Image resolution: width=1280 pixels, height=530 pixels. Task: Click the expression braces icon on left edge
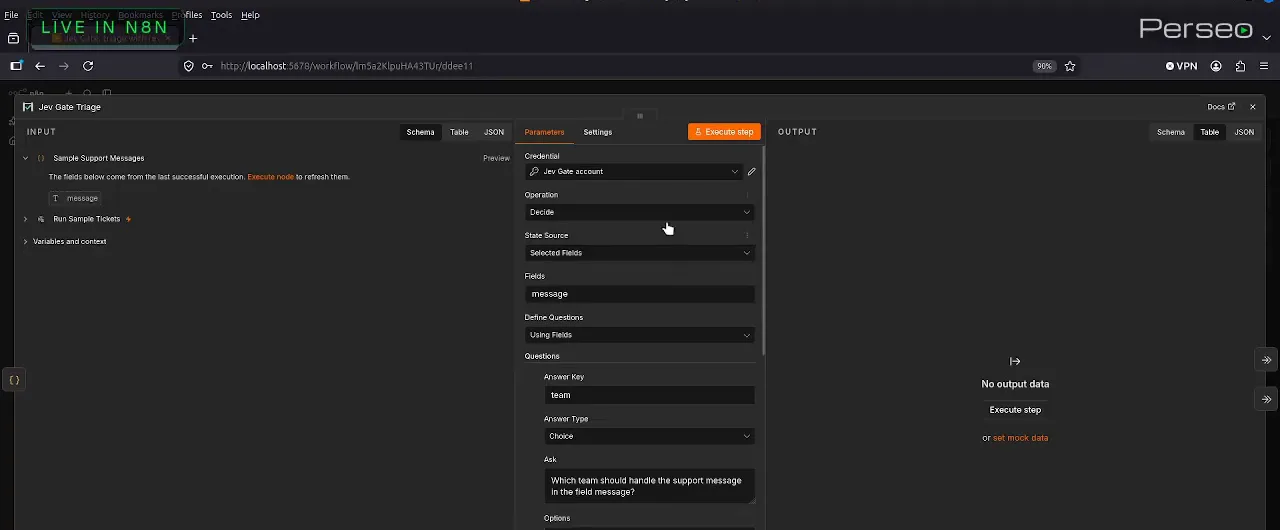pyautogui.click(x=14, y=380)
